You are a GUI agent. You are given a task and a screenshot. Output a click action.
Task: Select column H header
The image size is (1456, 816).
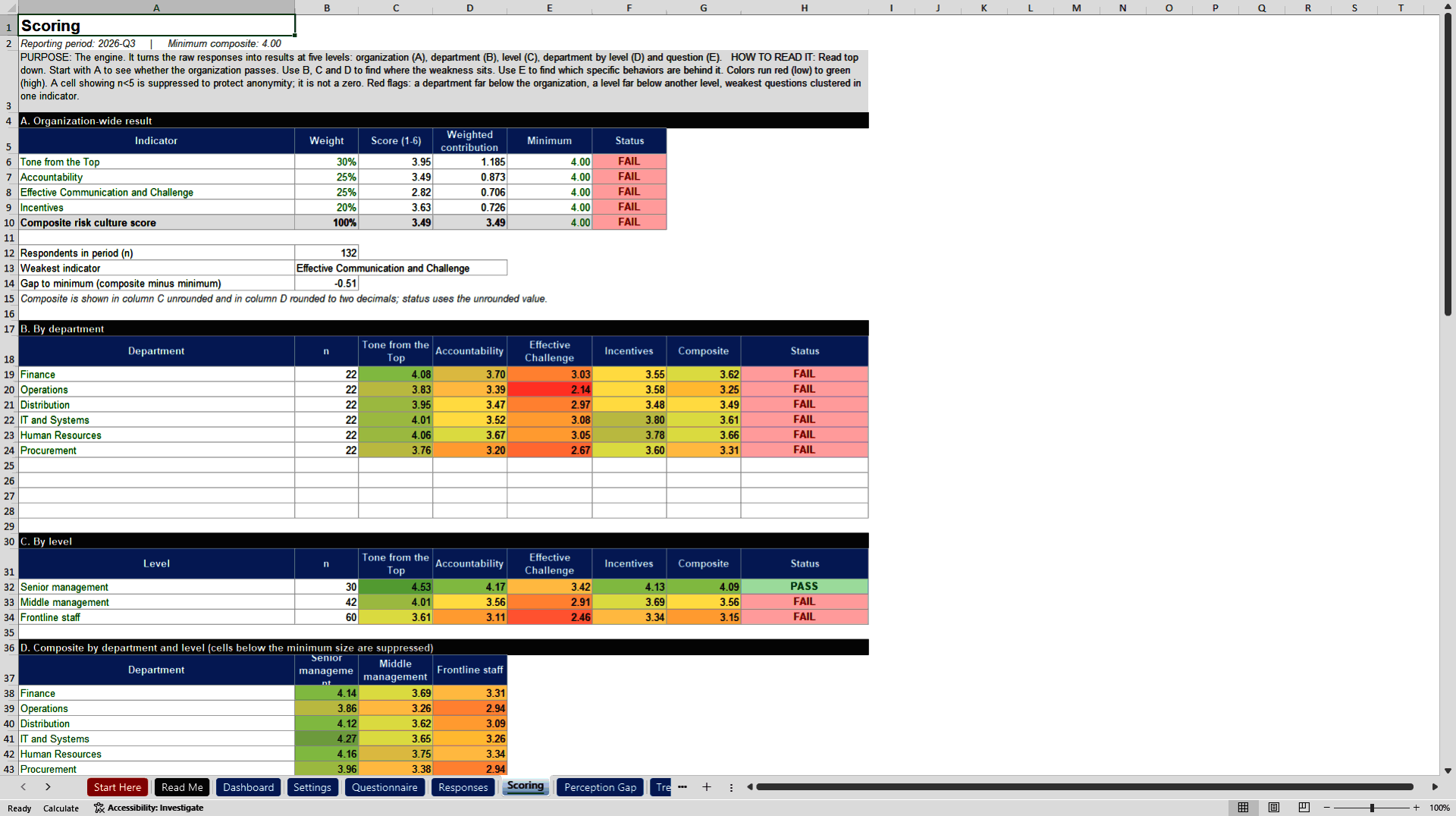click(x=805, y=8)
